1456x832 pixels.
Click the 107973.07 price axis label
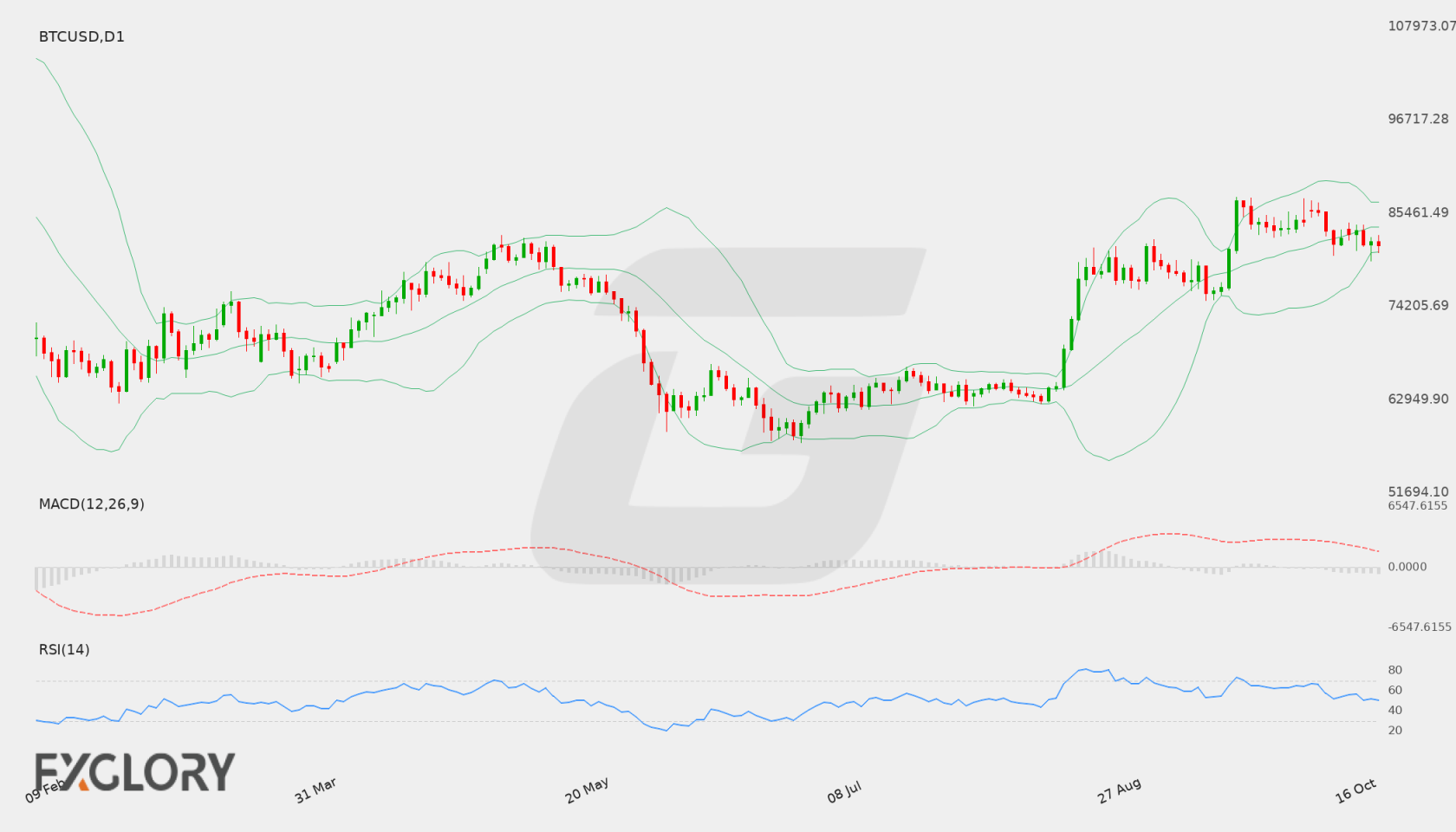tap(1421, 26)
